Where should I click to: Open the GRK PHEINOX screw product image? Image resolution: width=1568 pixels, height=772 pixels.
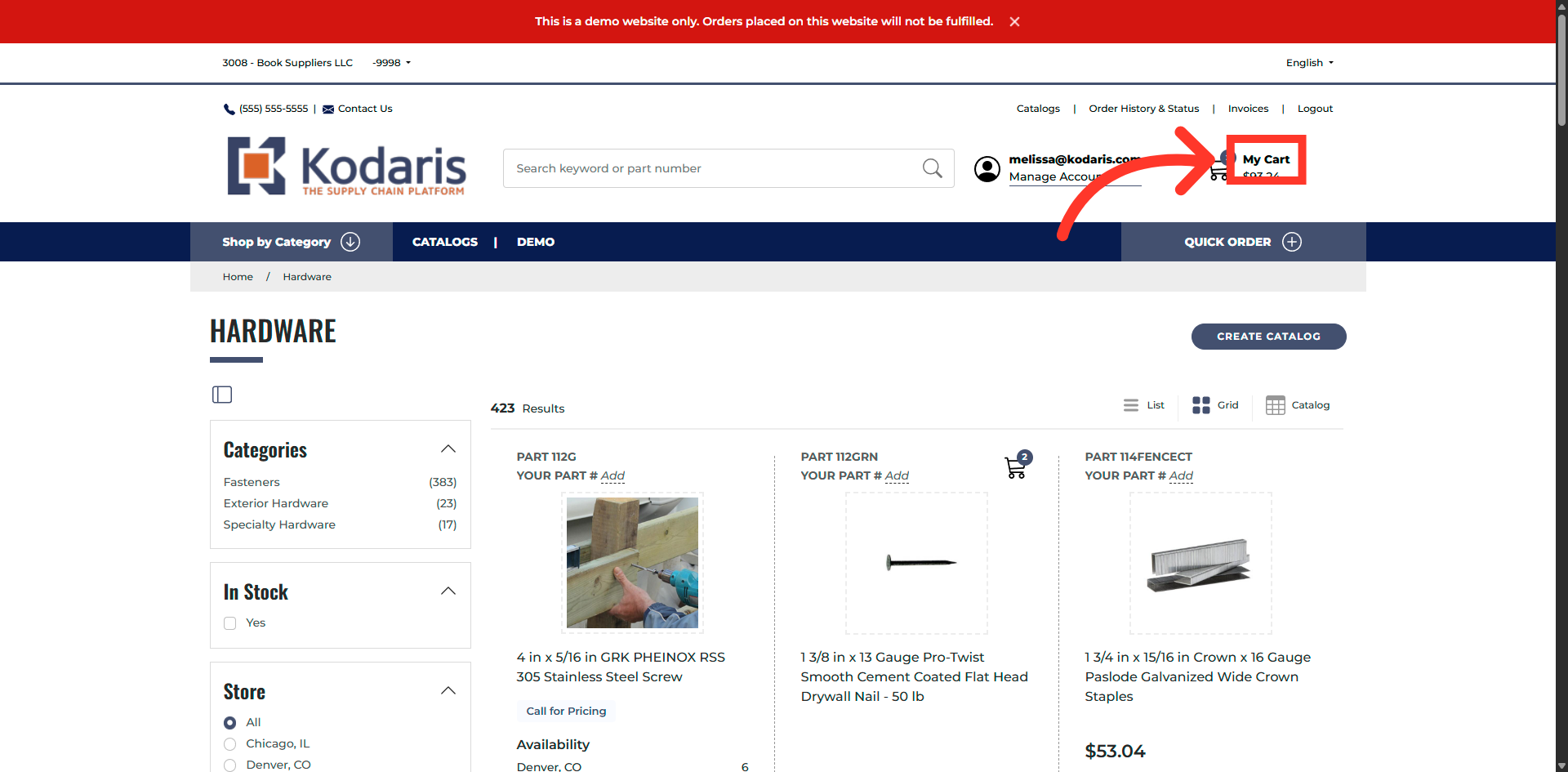[632, 563]
